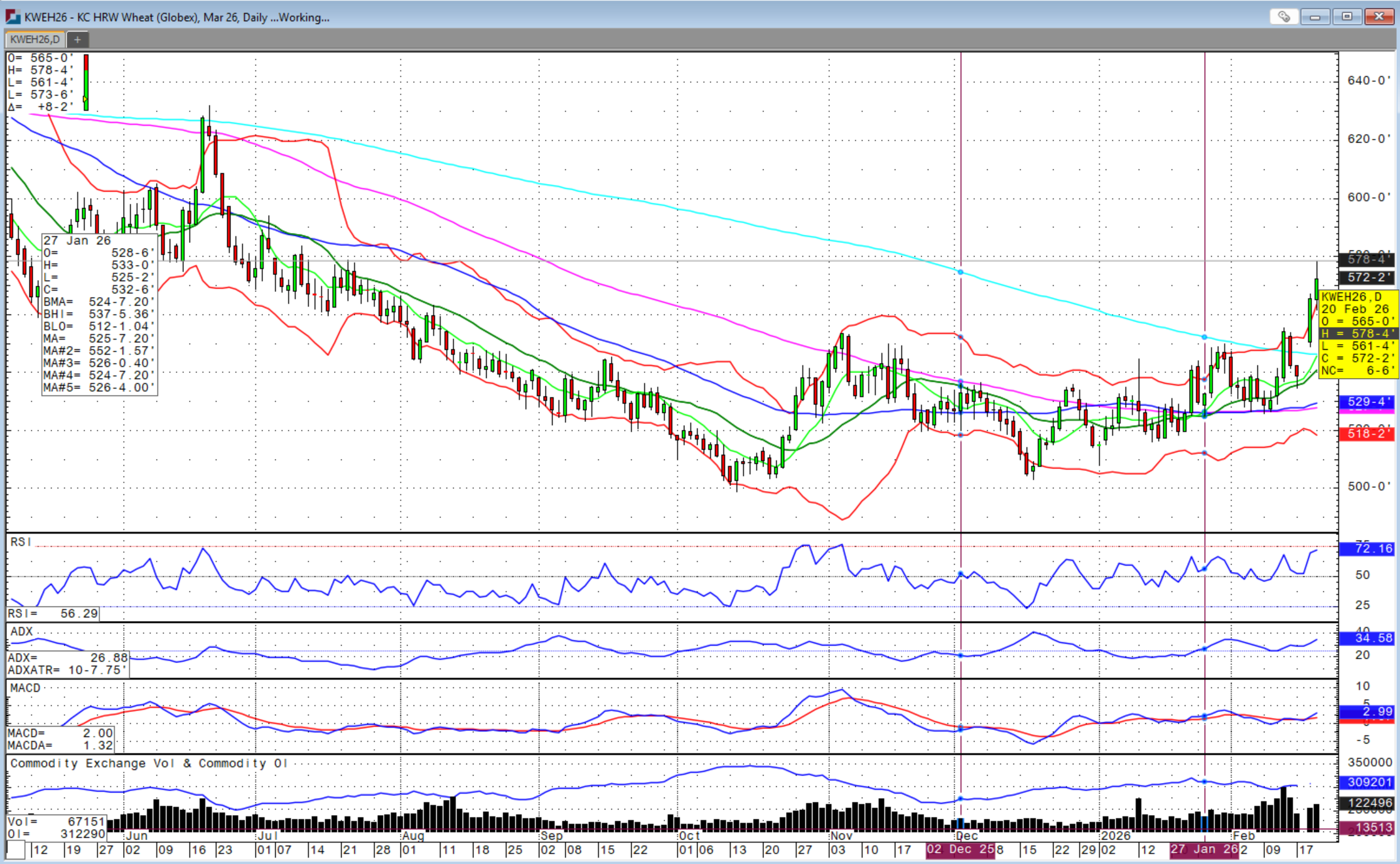The image size is (1400, 864).
Task: Click the CQG application icon in title bar
Action: [x=13, y=17]
